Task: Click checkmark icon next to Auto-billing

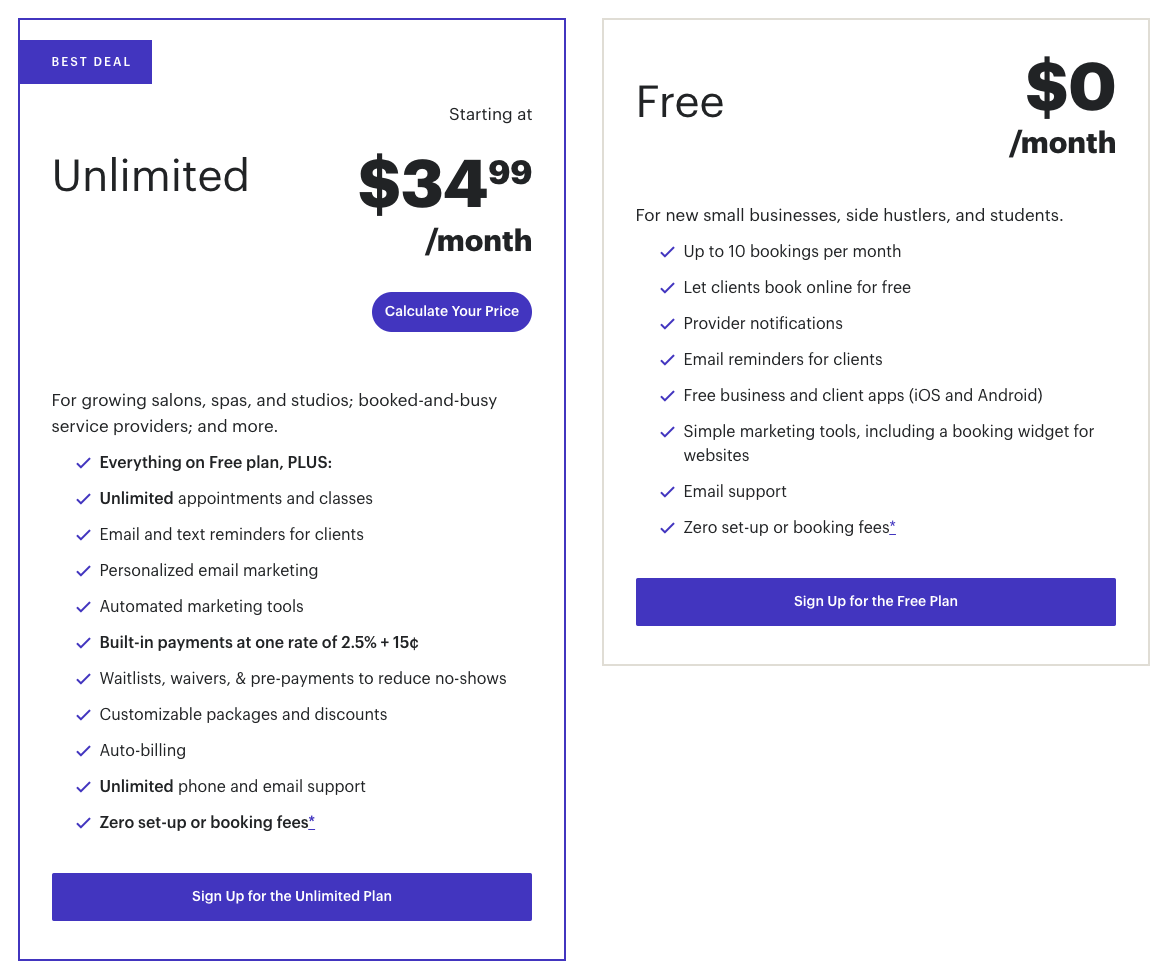Action: pyautogui.click(x=84, y=751)
